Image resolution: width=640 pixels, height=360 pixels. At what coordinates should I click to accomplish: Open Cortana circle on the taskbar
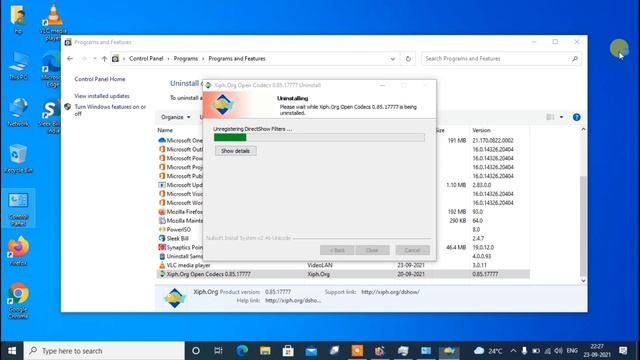[x=196, y=351]
